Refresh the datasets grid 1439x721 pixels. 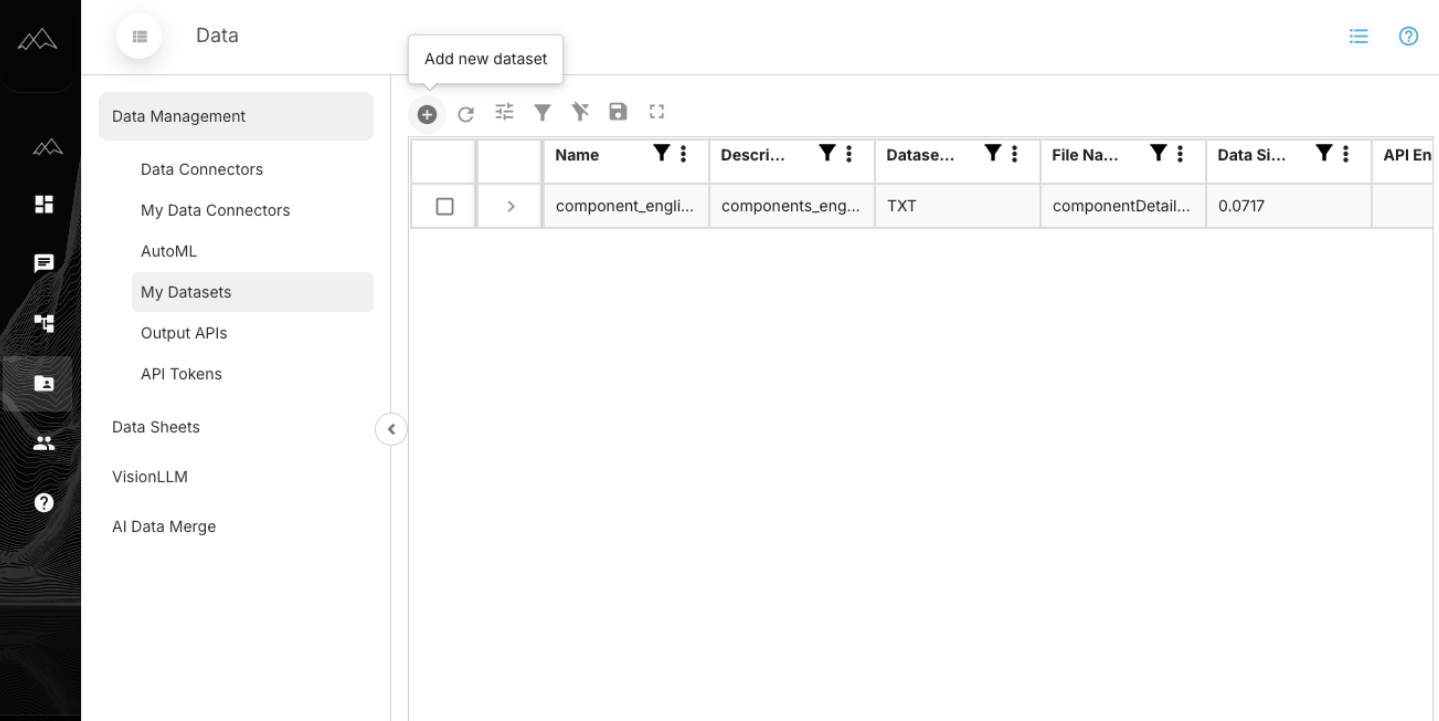tap(465, 113)
